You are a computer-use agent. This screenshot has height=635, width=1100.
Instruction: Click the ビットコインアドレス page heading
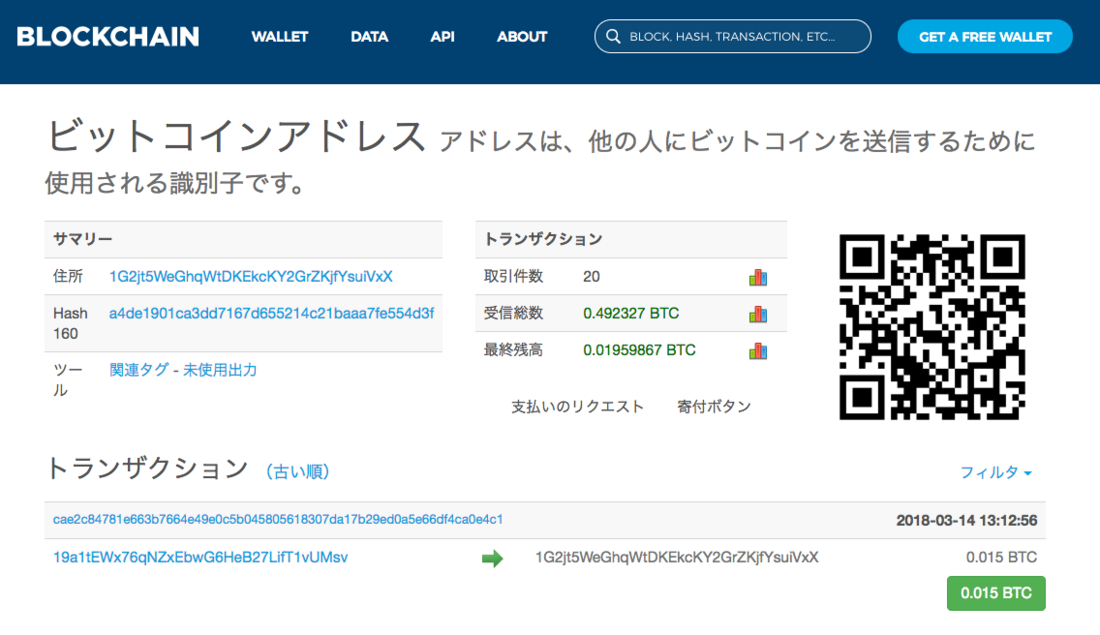point(236,135)
